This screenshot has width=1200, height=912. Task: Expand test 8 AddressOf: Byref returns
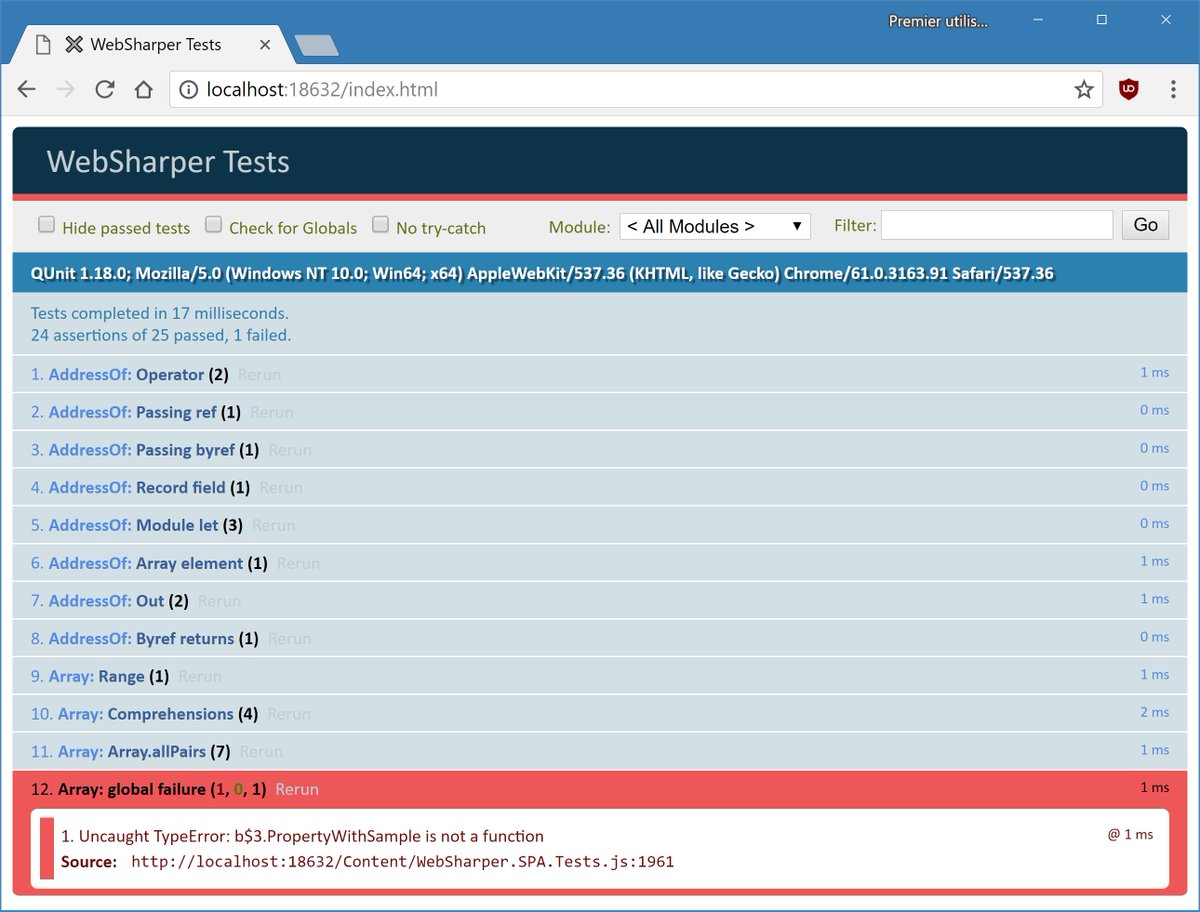145,638
